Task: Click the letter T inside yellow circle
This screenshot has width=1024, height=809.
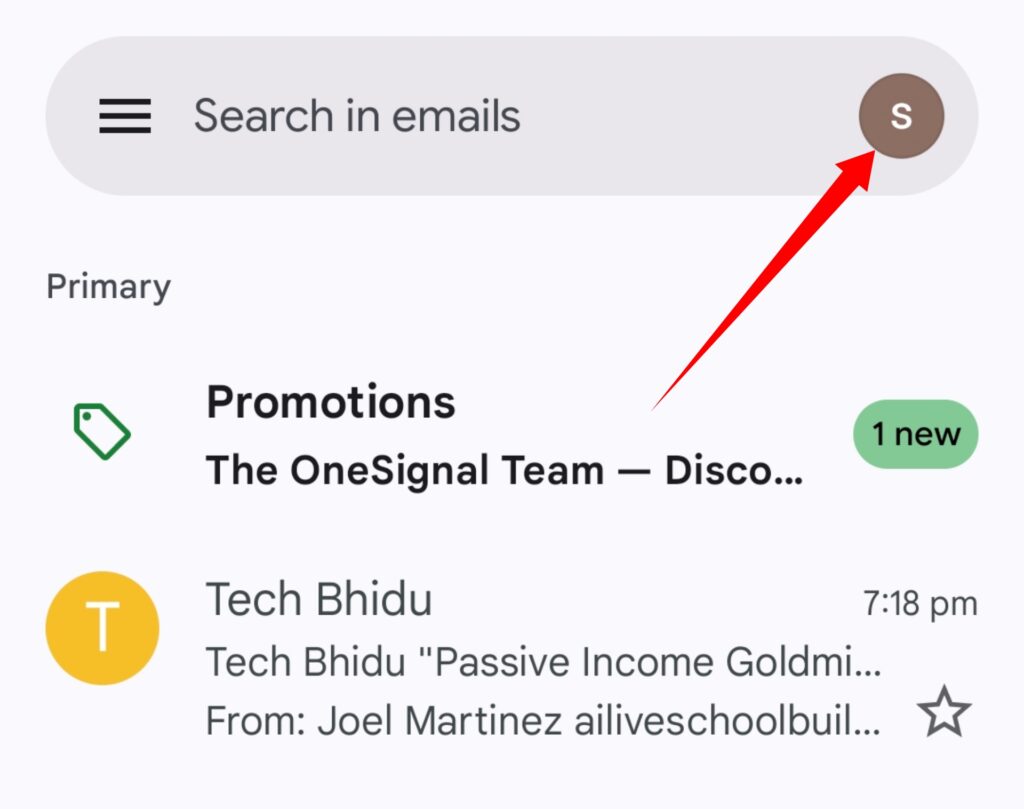Action: 103,627
